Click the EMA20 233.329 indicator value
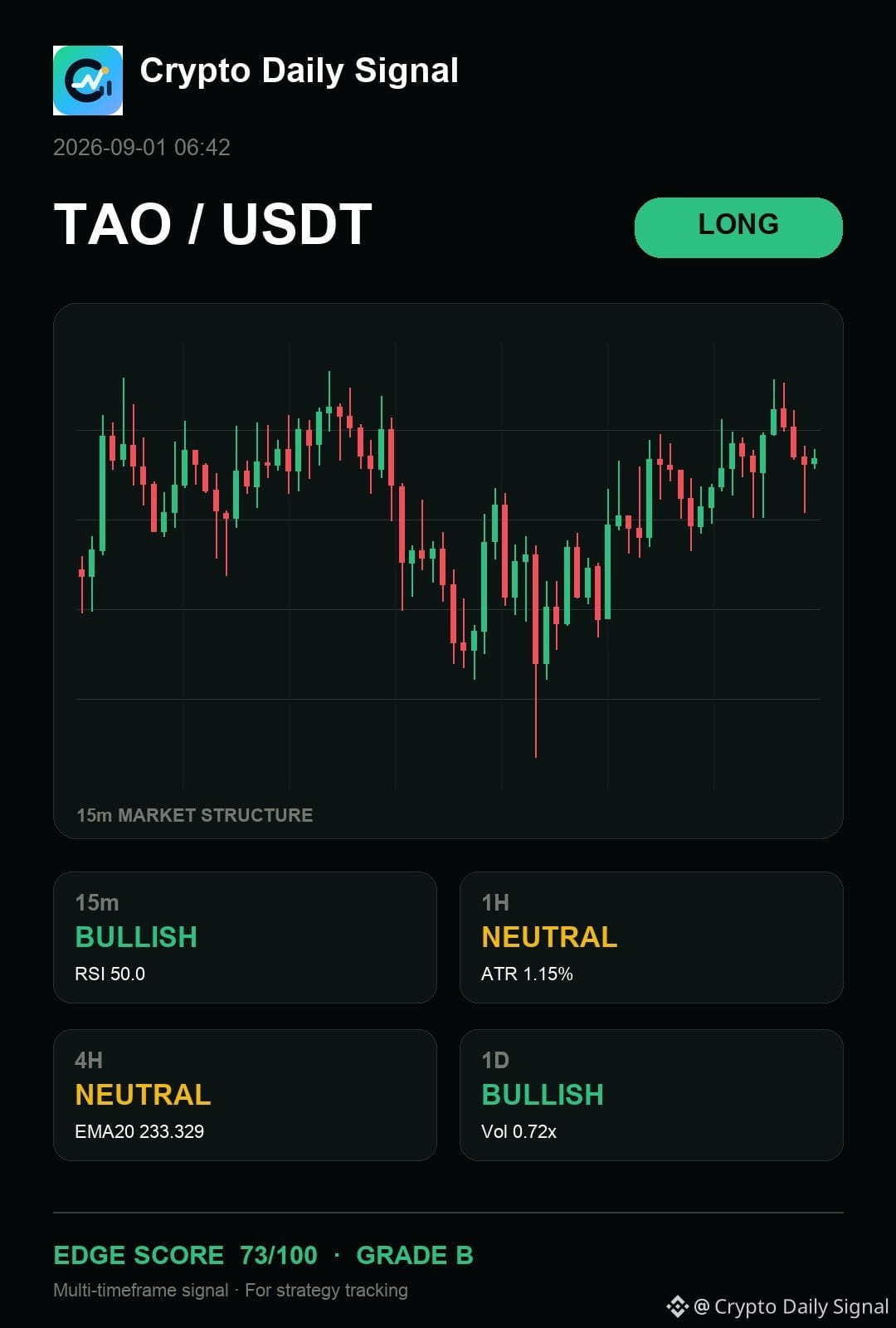896x1328 pixels. point(139,1131)
